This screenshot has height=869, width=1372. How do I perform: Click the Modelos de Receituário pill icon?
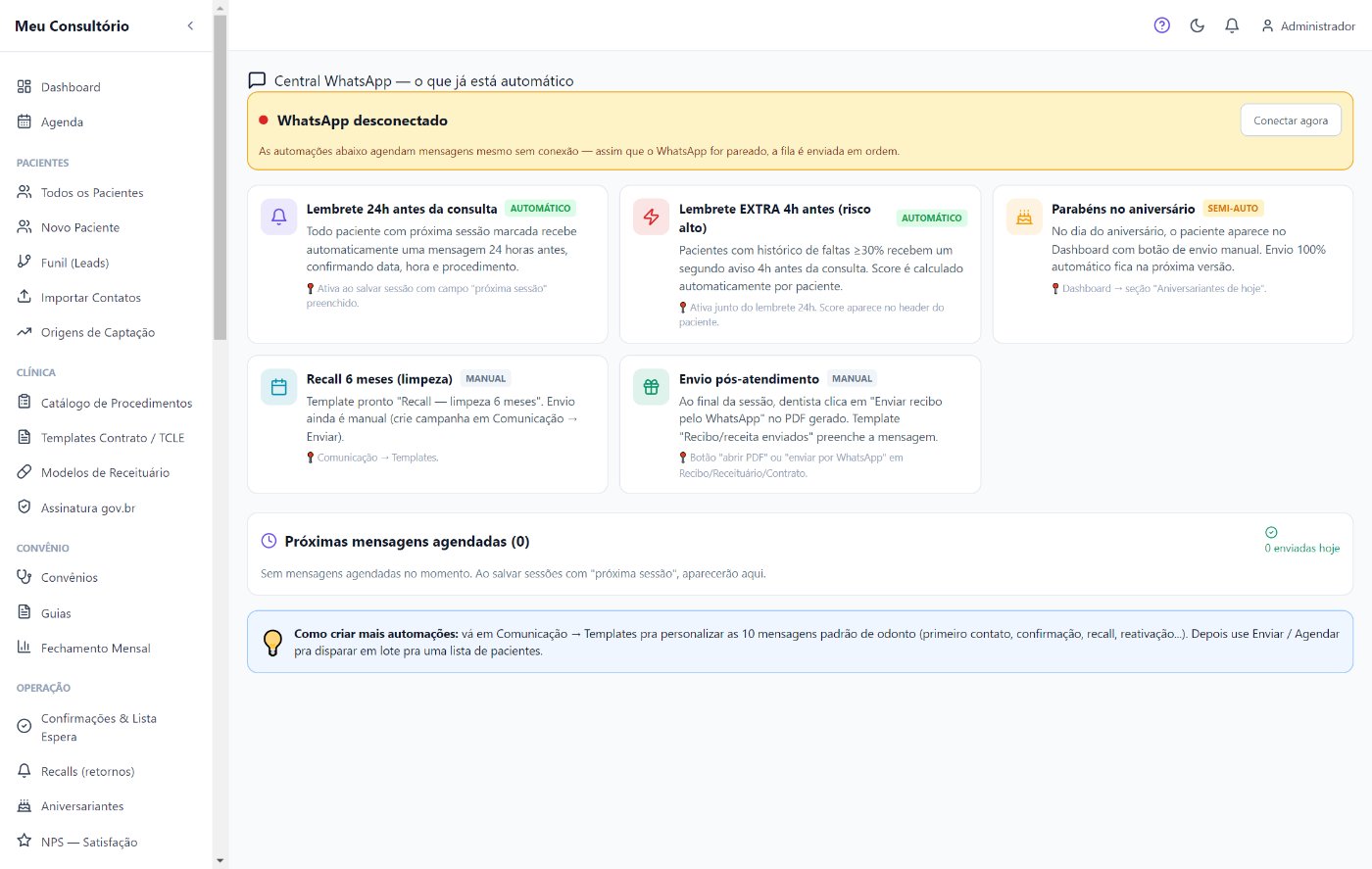[24, 472]
